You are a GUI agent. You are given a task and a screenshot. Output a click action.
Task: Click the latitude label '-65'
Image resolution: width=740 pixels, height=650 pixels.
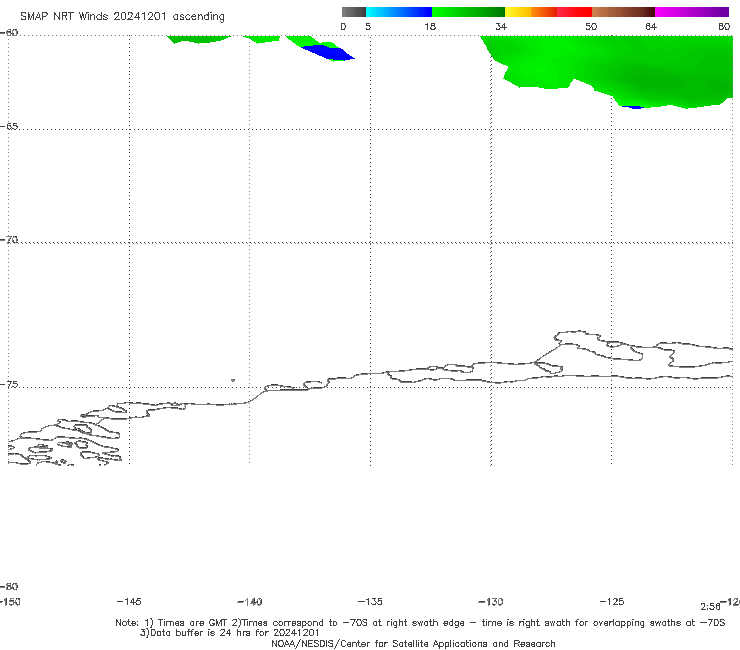9,127
